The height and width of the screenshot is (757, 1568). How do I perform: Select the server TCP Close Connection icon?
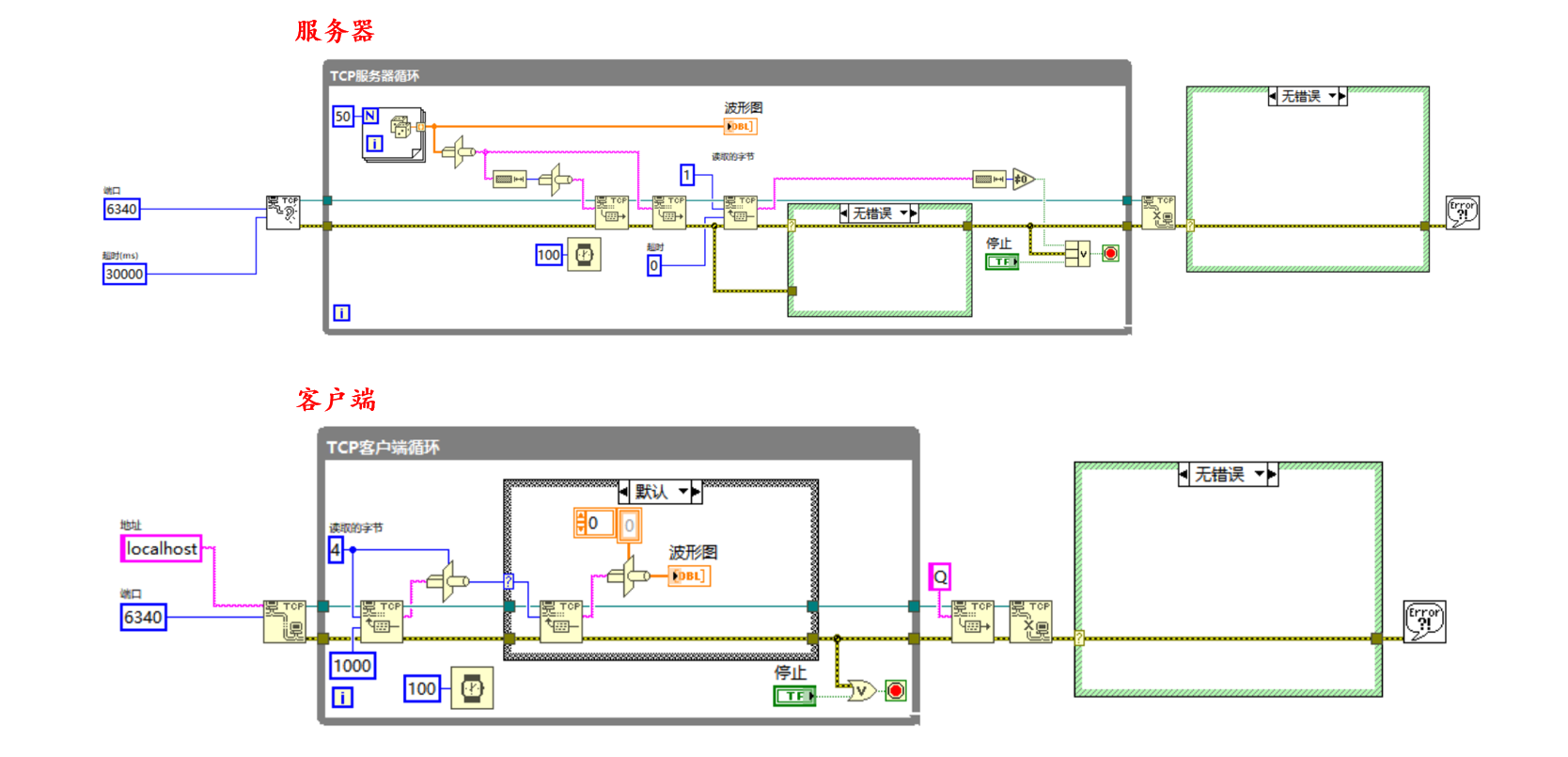(1159, 213)
